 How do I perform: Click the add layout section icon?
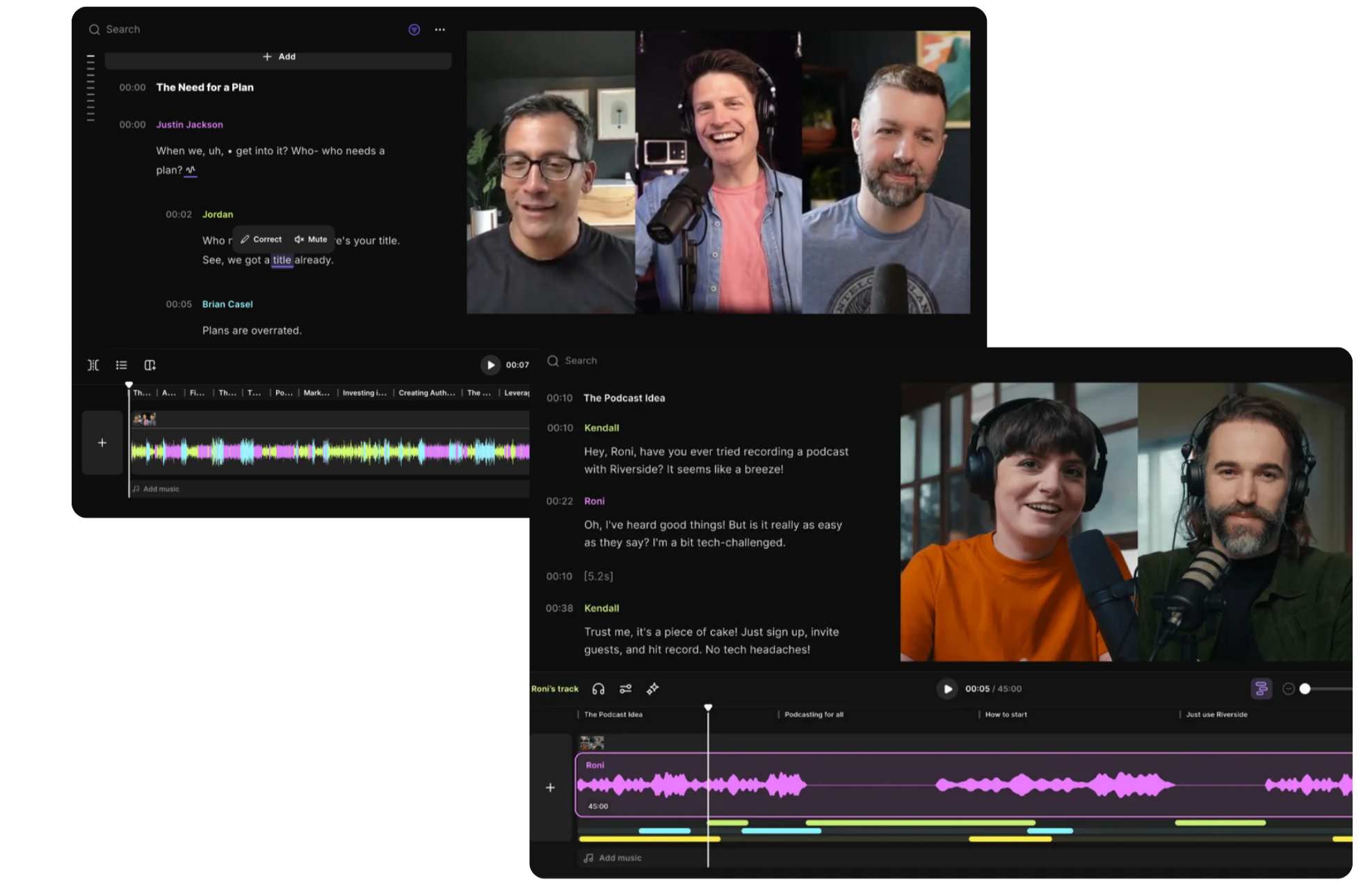point(150,365)
